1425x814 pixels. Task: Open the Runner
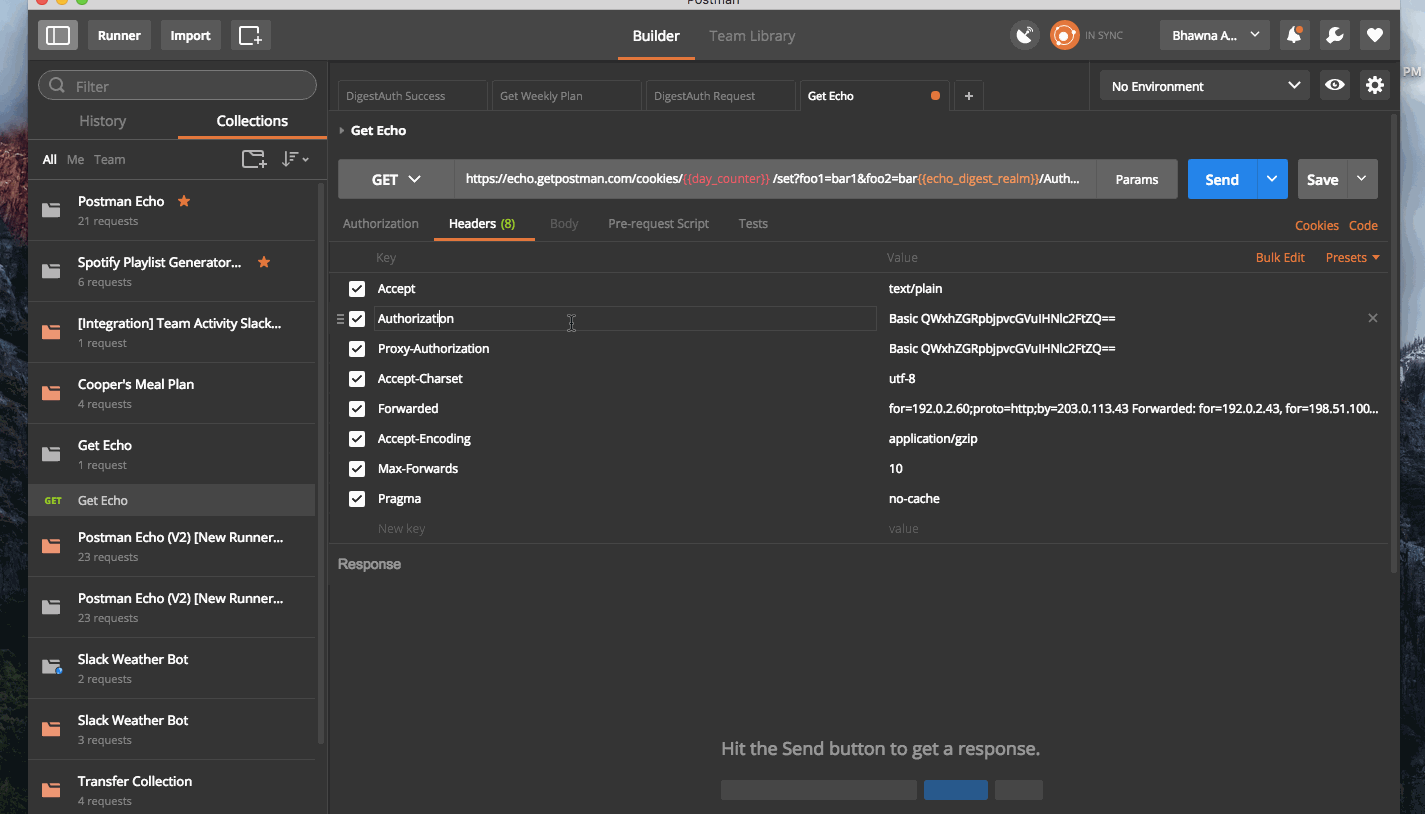[119, 36]
